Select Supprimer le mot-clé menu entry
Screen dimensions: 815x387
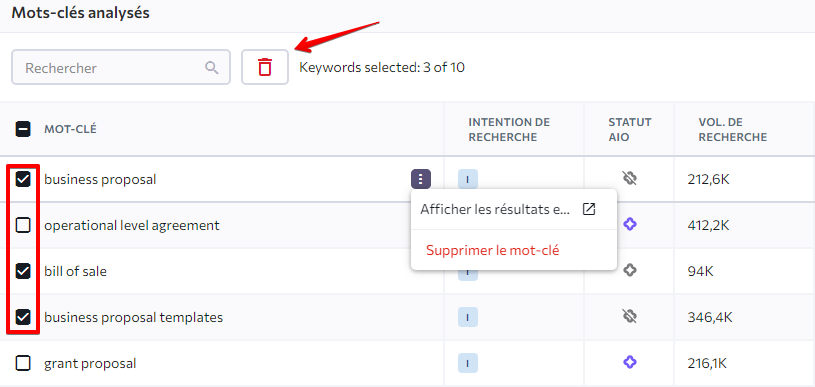[x=493, y=250]
